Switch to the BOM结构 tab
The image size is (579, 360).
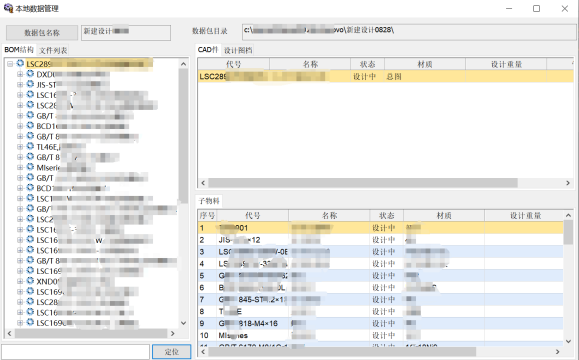click(x=19, y=49)
